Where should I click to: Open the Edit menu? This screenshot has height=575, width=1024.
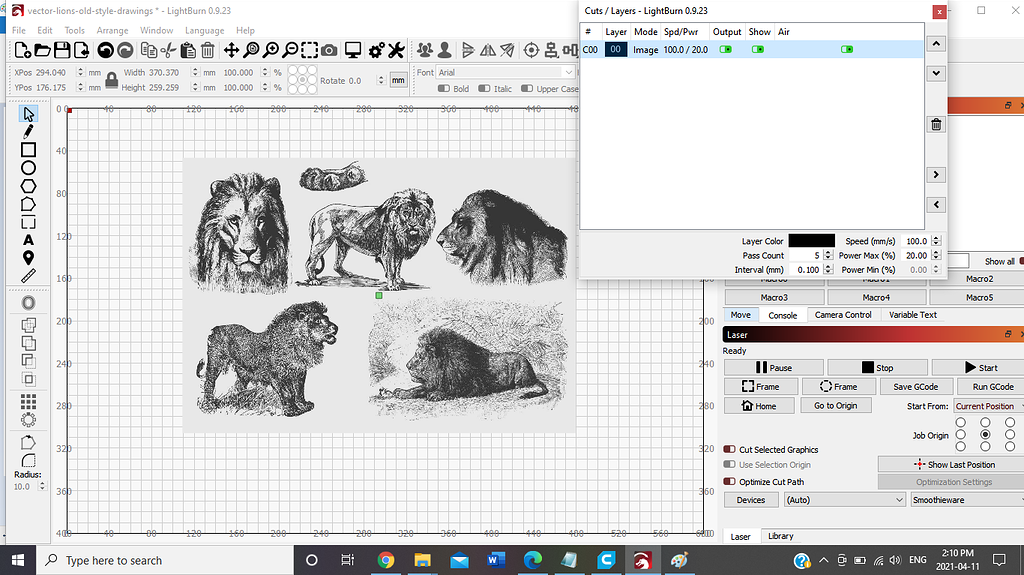44,30
